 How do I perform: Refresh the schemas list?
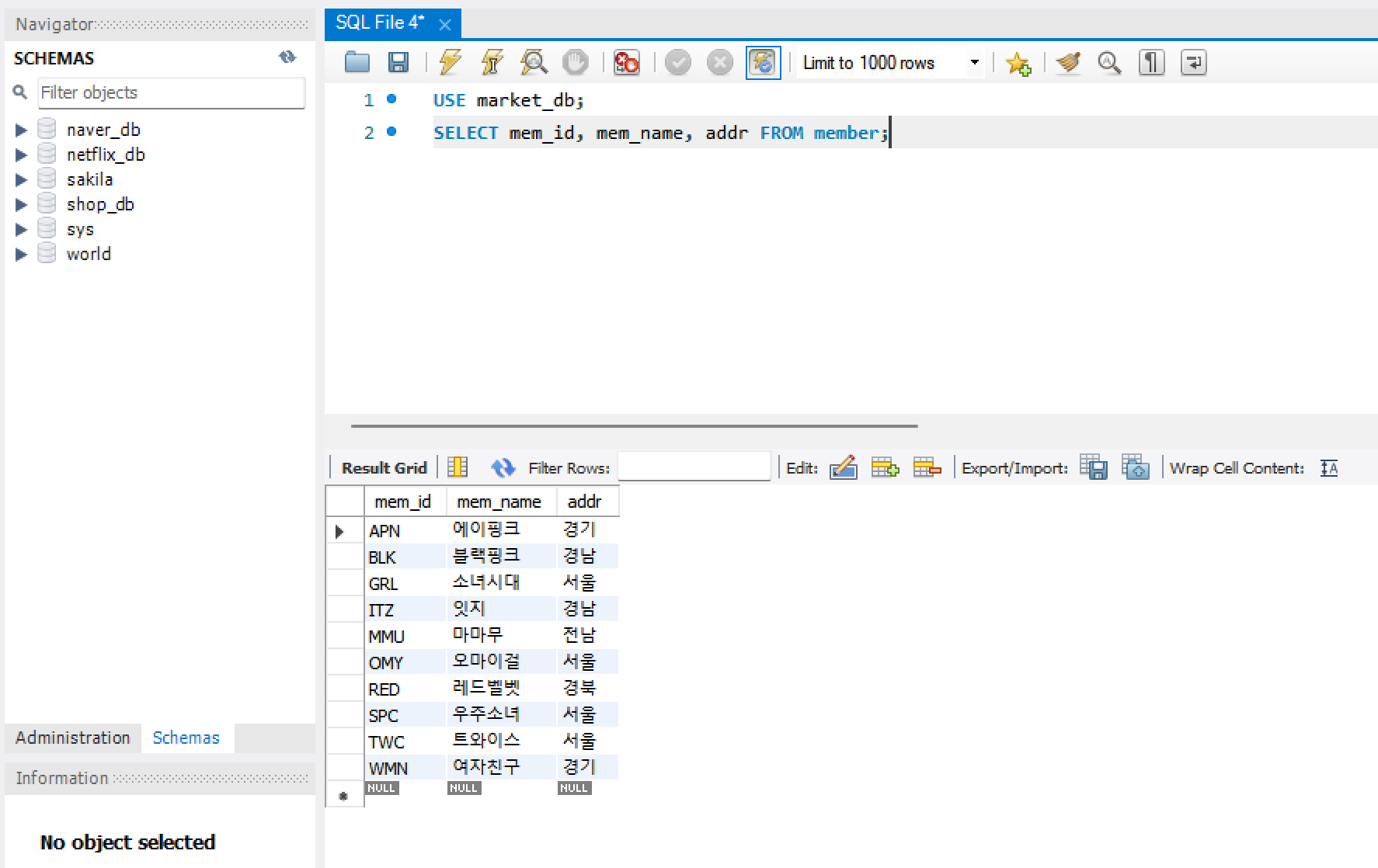click(287, 57)
